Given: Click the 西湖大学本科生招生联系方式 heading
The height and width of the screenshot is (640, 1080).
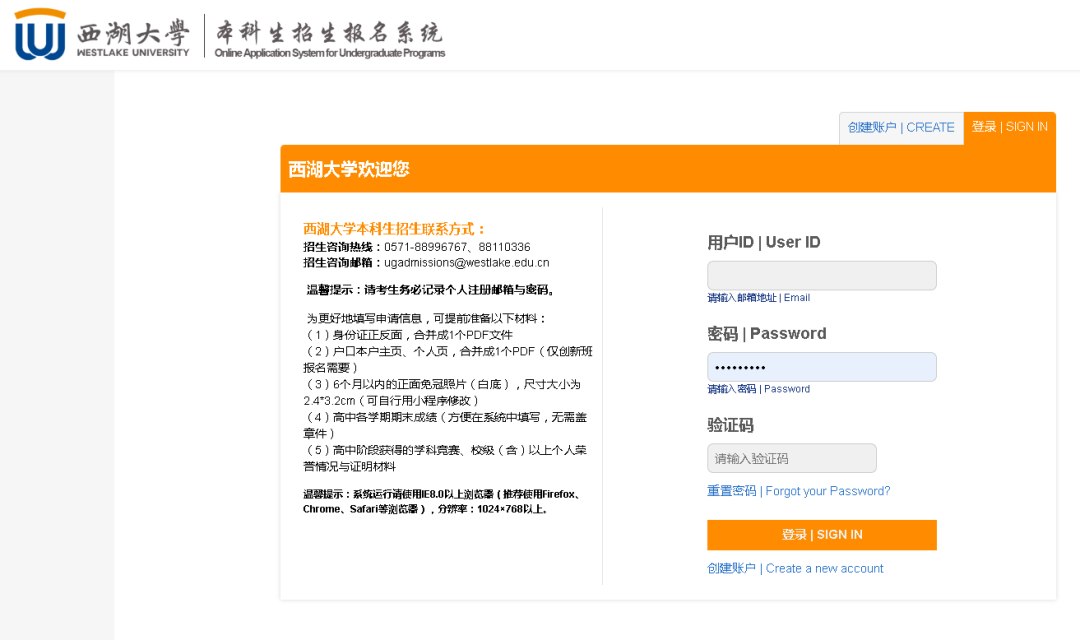Looking at the screenshot, I should coord(395,229).
